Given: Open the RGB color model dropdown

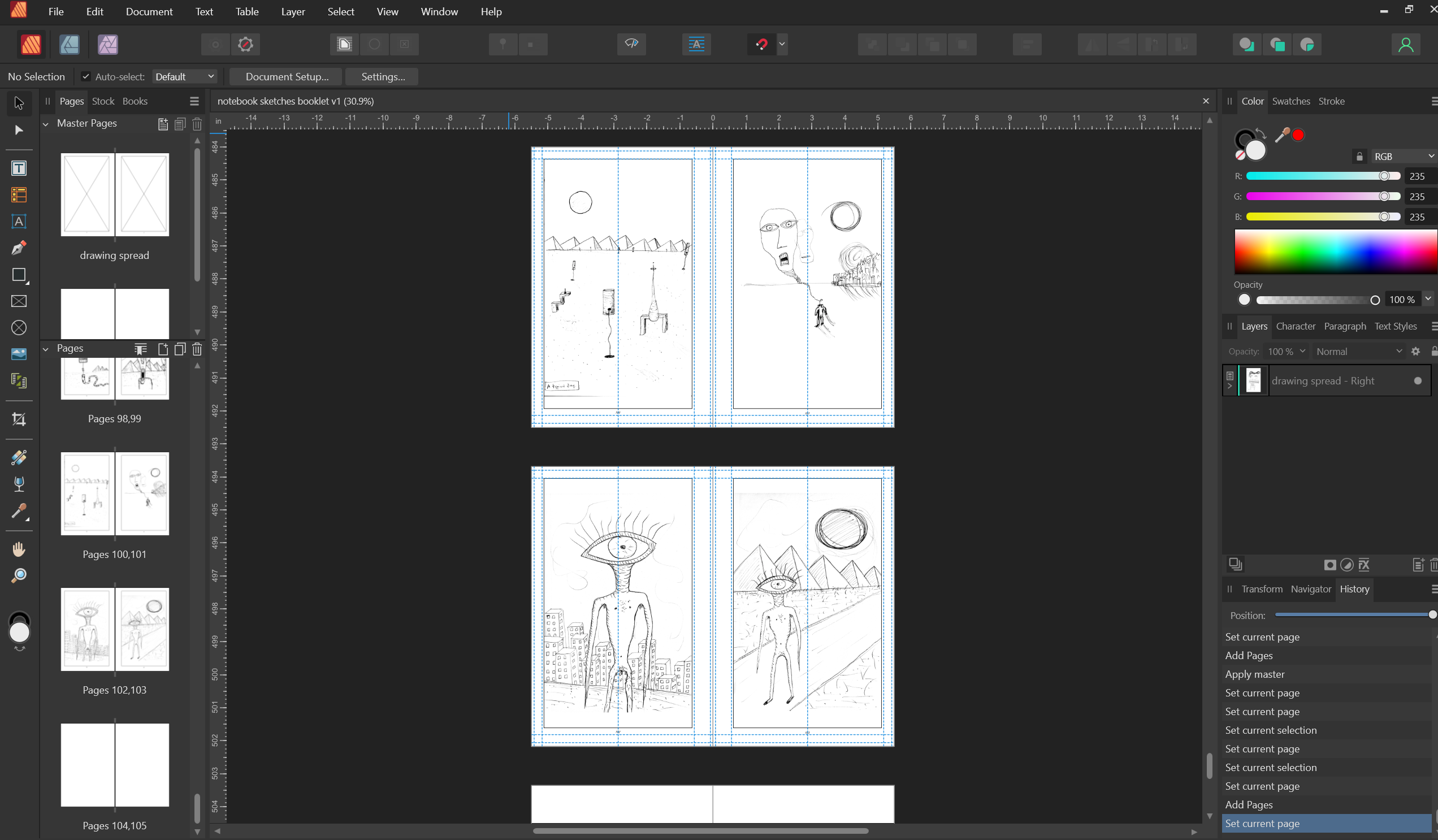Looking at the screenshot, I should click(1403, 157).
